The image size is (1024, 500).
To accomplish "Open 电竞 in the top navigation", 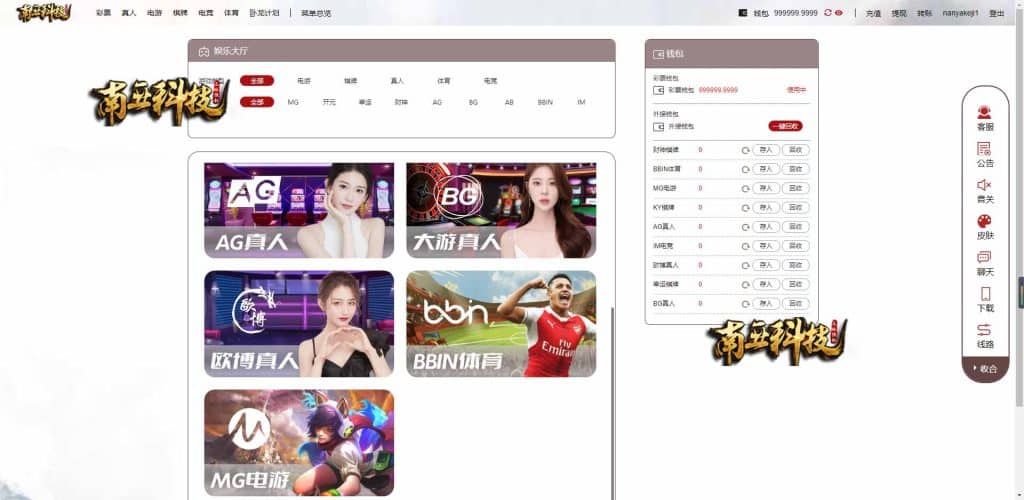I will tap(206, 12).
